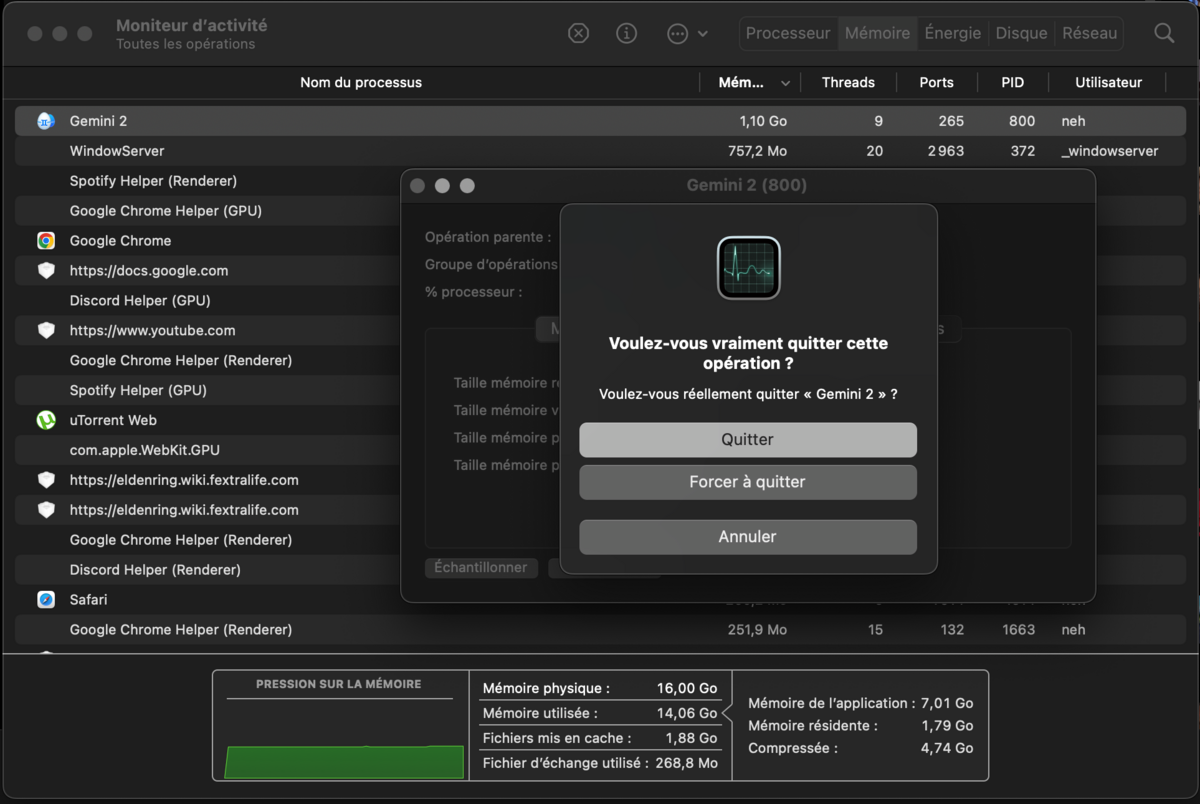Click the Fichier d'échange utilisé 268,8 Mo value
Image resolution: width=1200 pixels, height=804 pixels.
(x=687, y=763)
